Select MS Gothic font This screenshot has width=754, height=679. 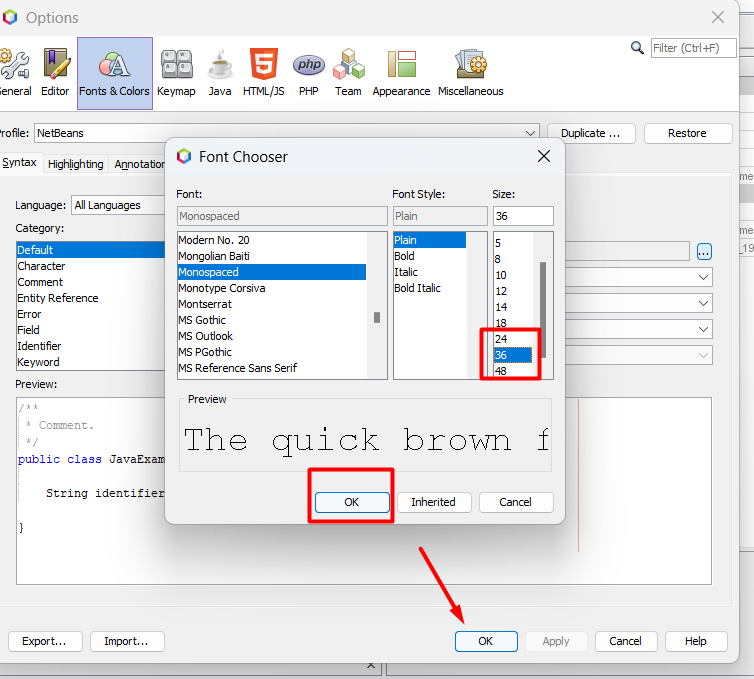(272, 320)
